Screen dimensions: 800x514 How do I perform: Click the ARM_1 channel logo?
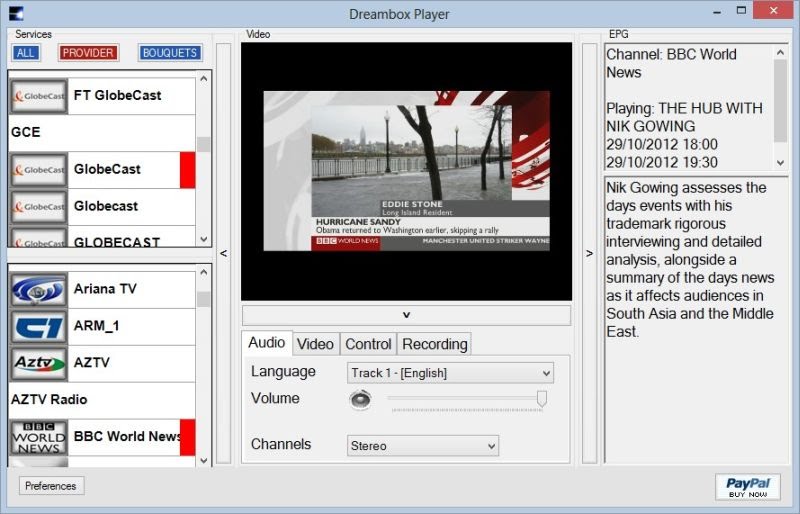click(x=39, y=327)
